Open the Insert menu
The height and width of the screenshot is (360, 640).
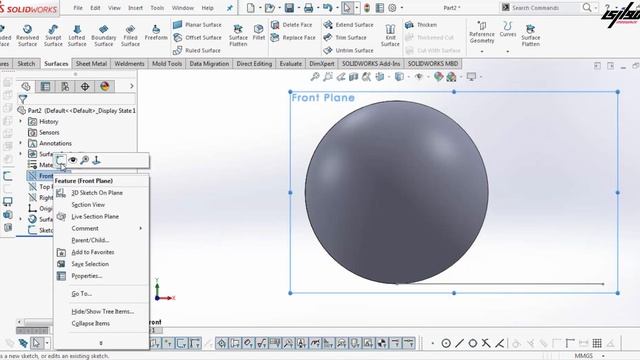[x=136, y=8]
